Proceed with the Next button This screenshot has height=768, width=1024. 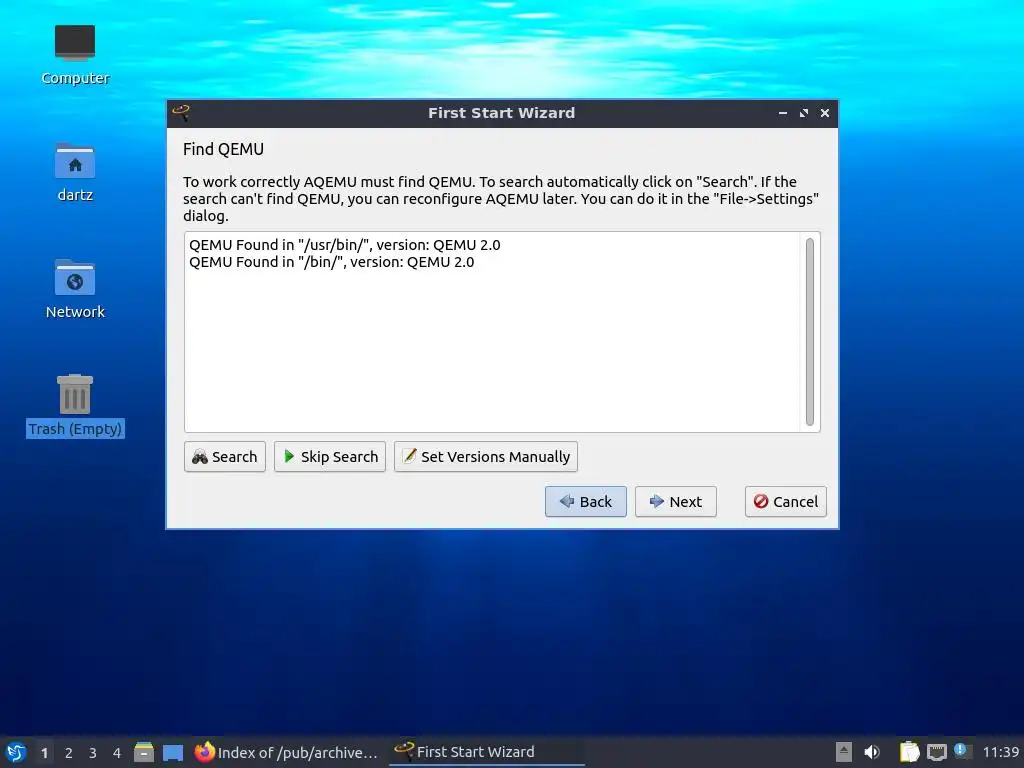pos(676,502)
